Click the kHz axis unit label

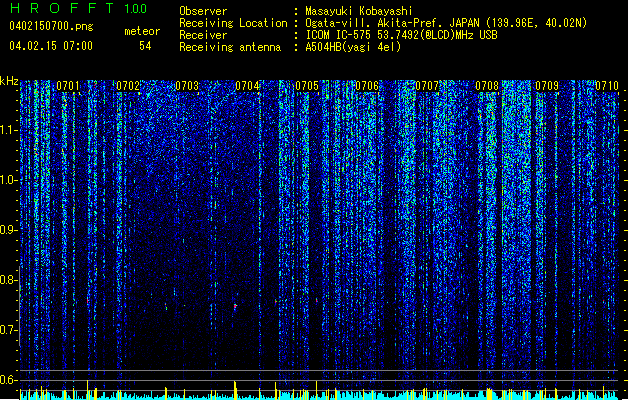point(9,81)
